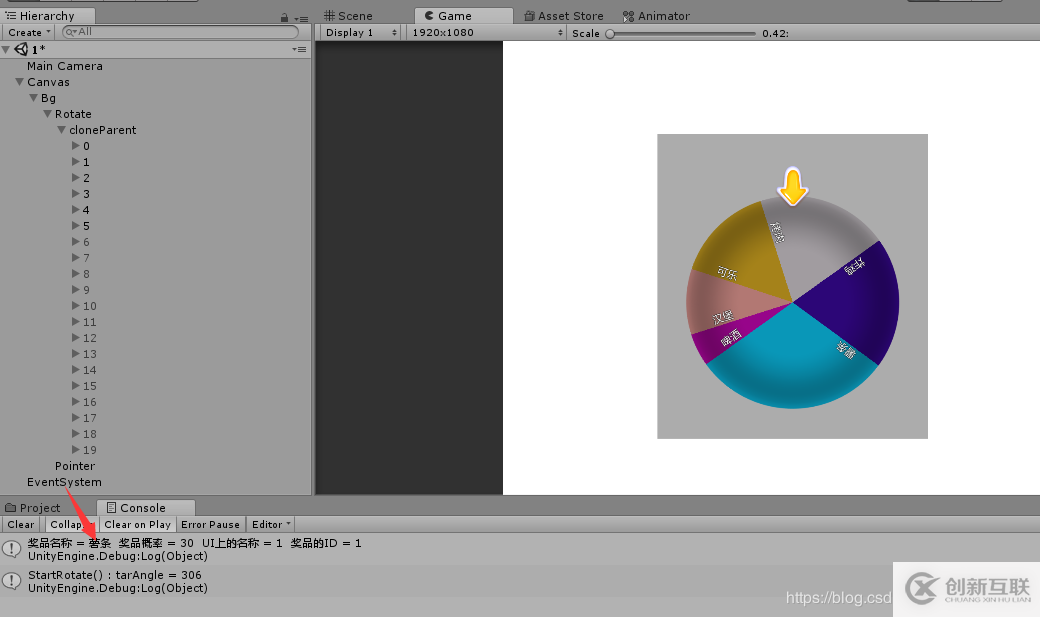Toggle Collapse in Console toolbar
Image resolution: width=1040 pixels, height=617 pixels.
[70, 524]
